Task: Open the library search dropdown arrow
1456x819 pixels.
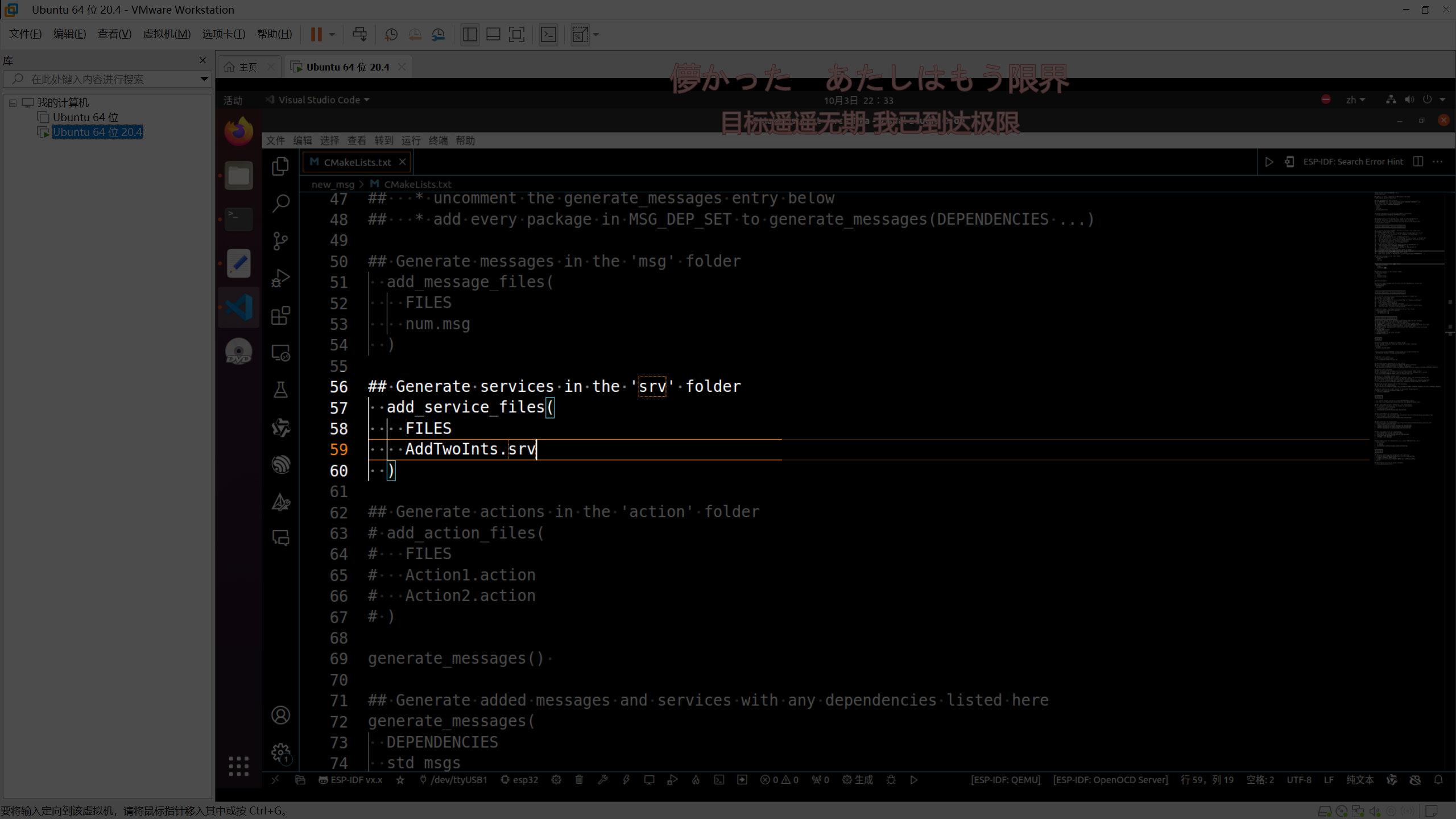Action: [x=204, y=79]
